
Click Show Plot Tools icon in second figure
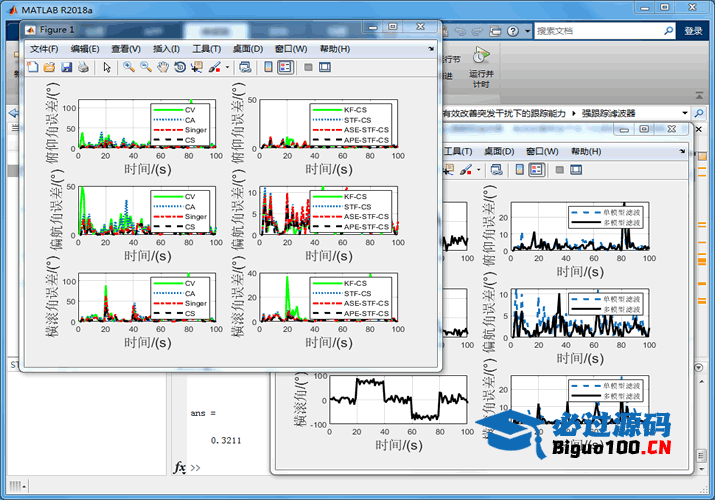coord(576,170)
